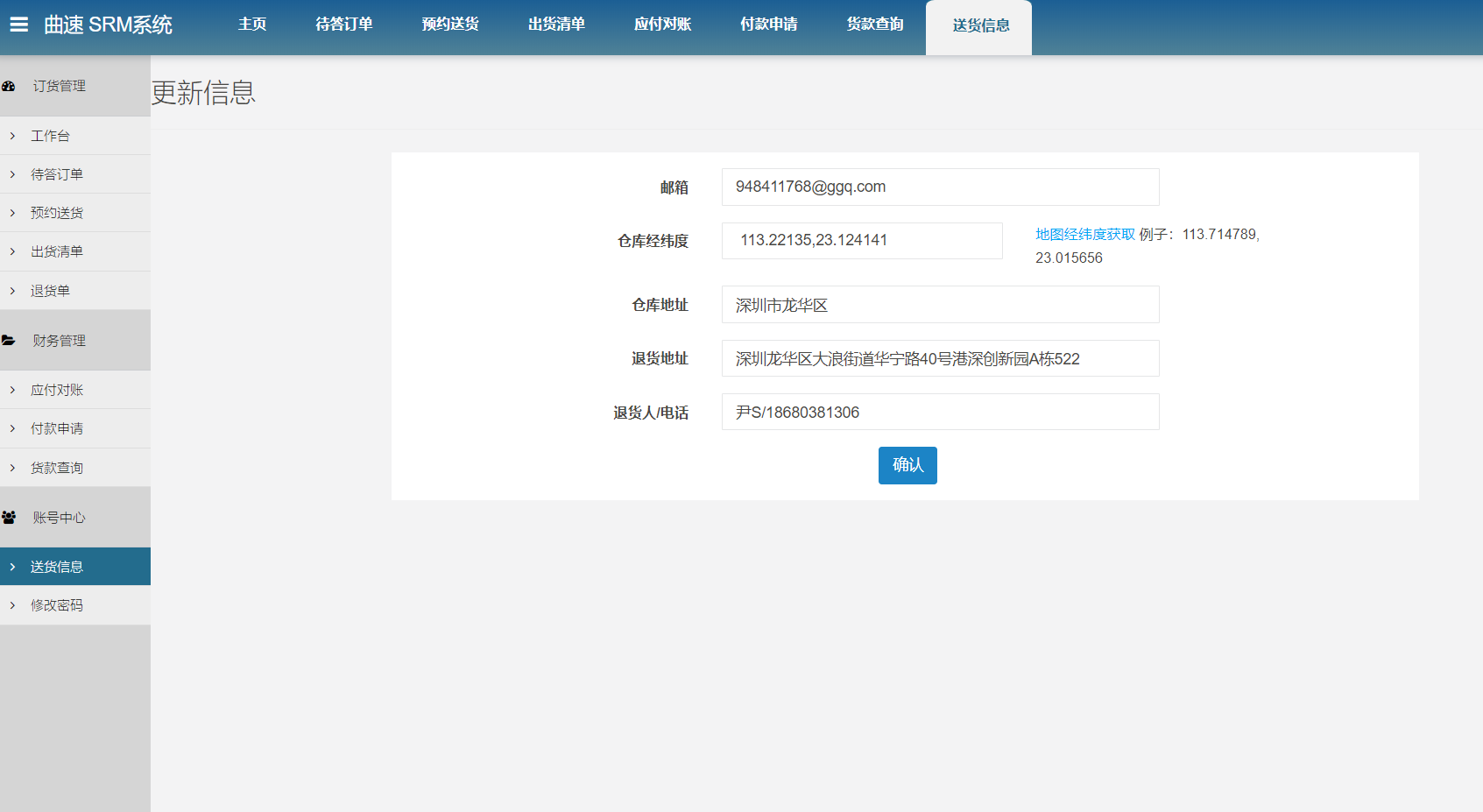
Task: Open 应付对账 in the sidebar
Action: pos(75,390)
